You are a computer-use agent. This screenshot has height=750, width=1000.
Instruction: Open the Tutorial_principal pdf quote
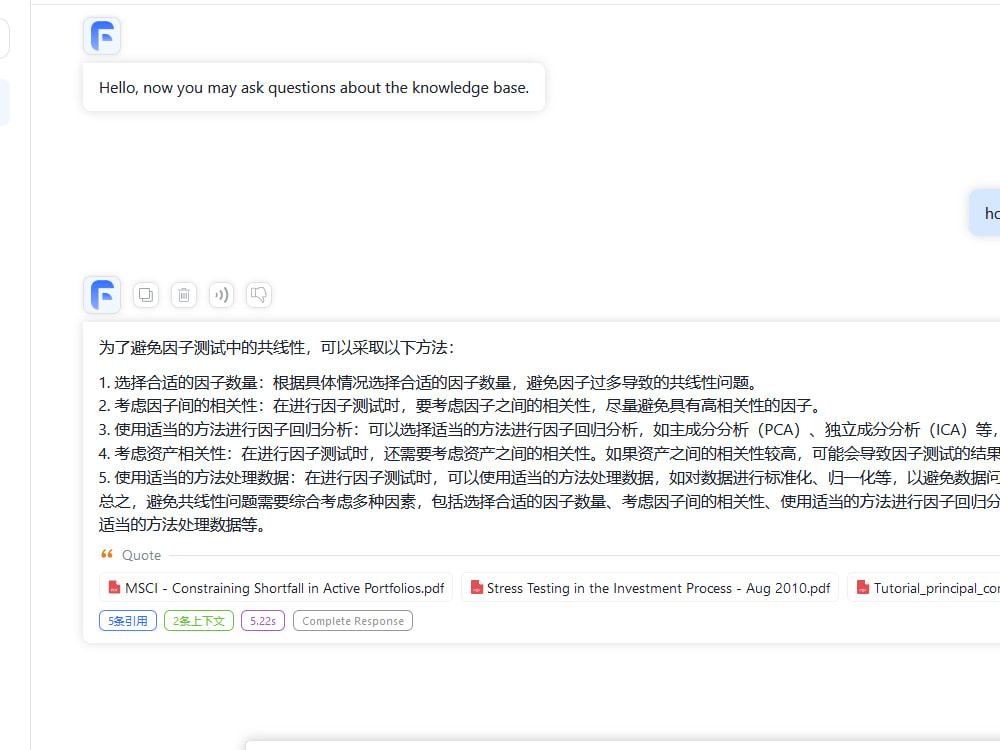tap(925, 588)
